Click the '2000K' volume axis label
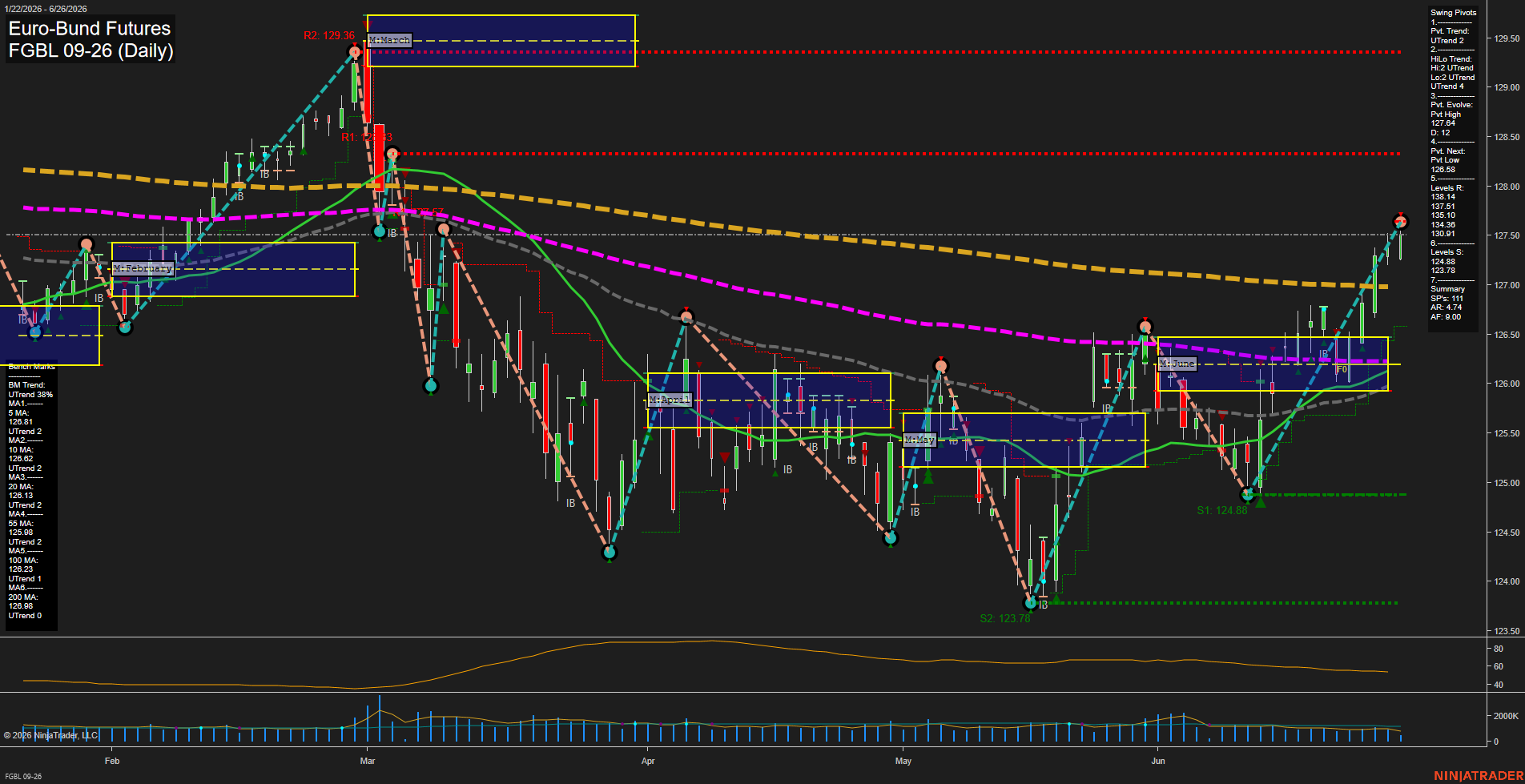1525x784 pixels. click(1507, 717)
